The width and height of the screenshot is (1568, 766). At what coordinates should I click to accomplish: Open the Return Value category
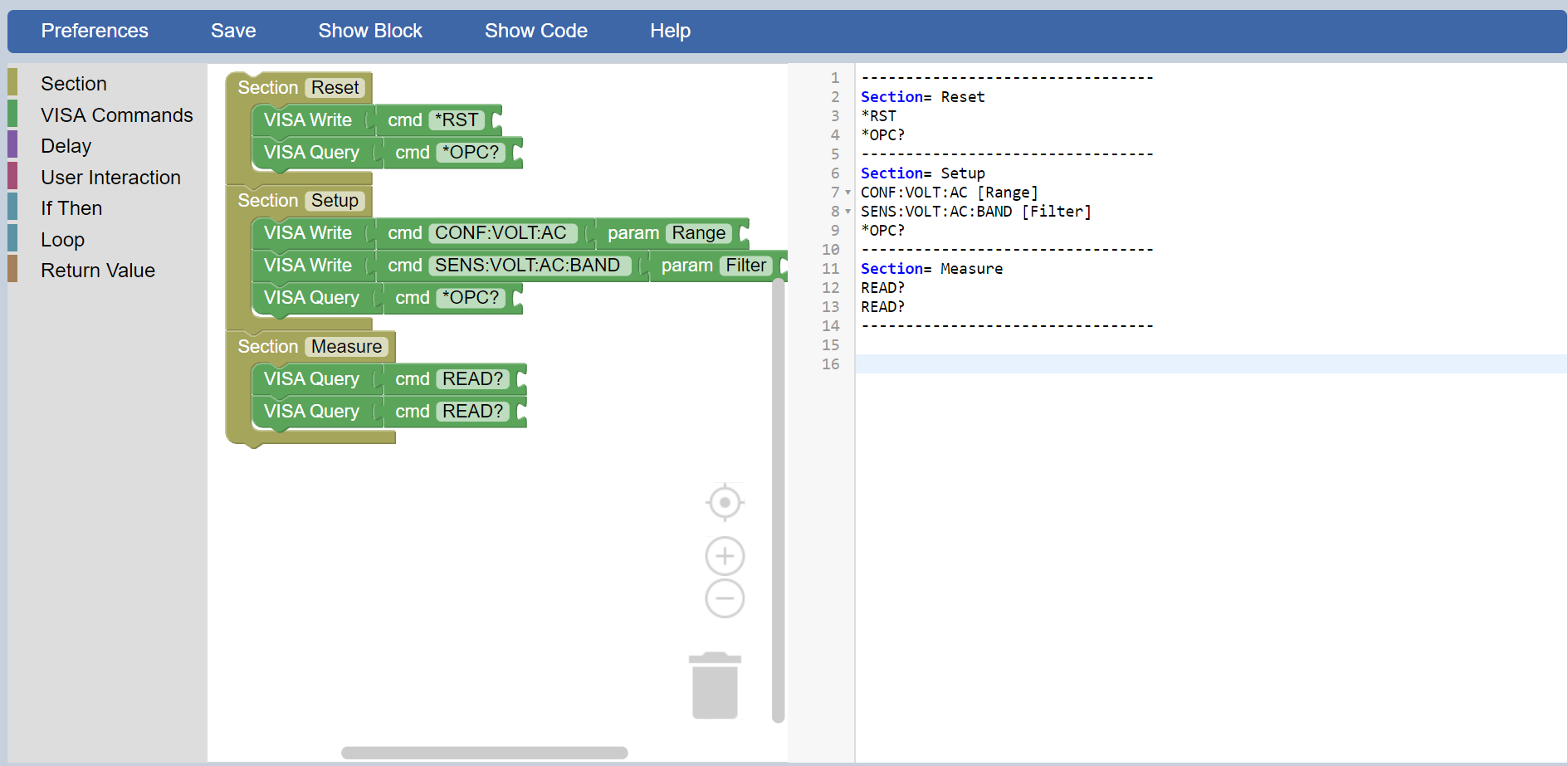pyautogui.click(x=98, y=271)
